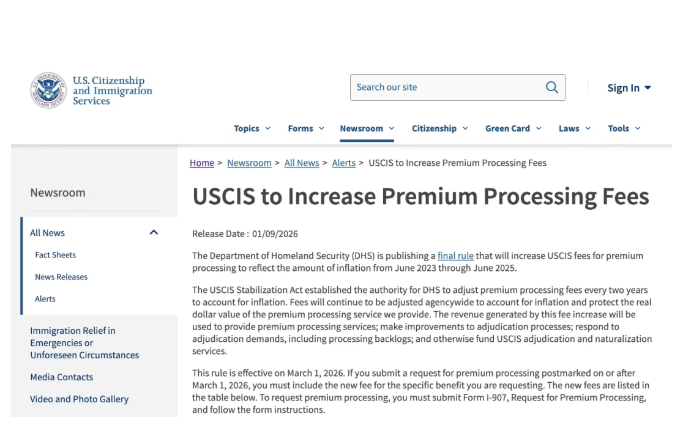This screenshot has width=676, height=433.
Task: Open the Newsroom navigation menu
Action: click(x=366, y=129)
